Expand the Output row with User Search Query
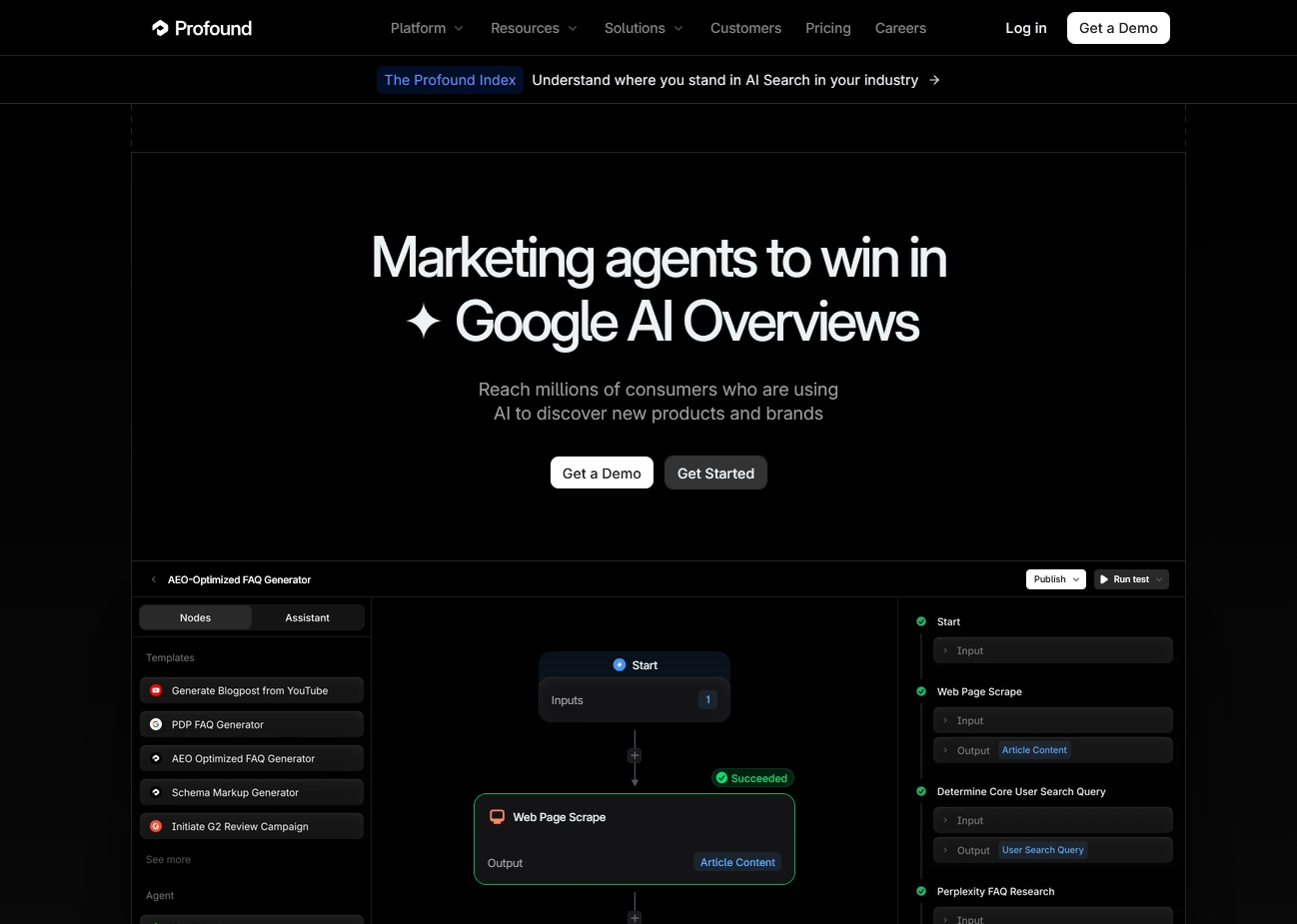 pos(1053,850)
